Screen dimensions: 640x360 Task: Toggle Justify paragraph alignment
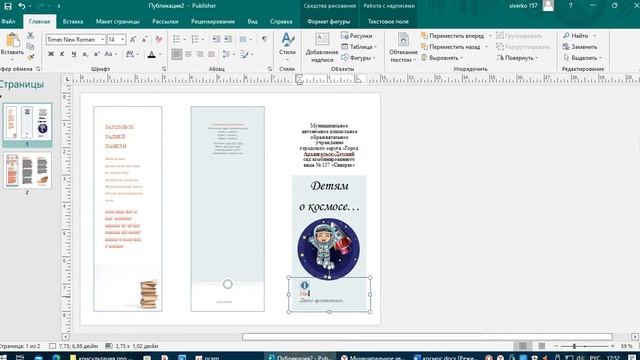[211, 54]
